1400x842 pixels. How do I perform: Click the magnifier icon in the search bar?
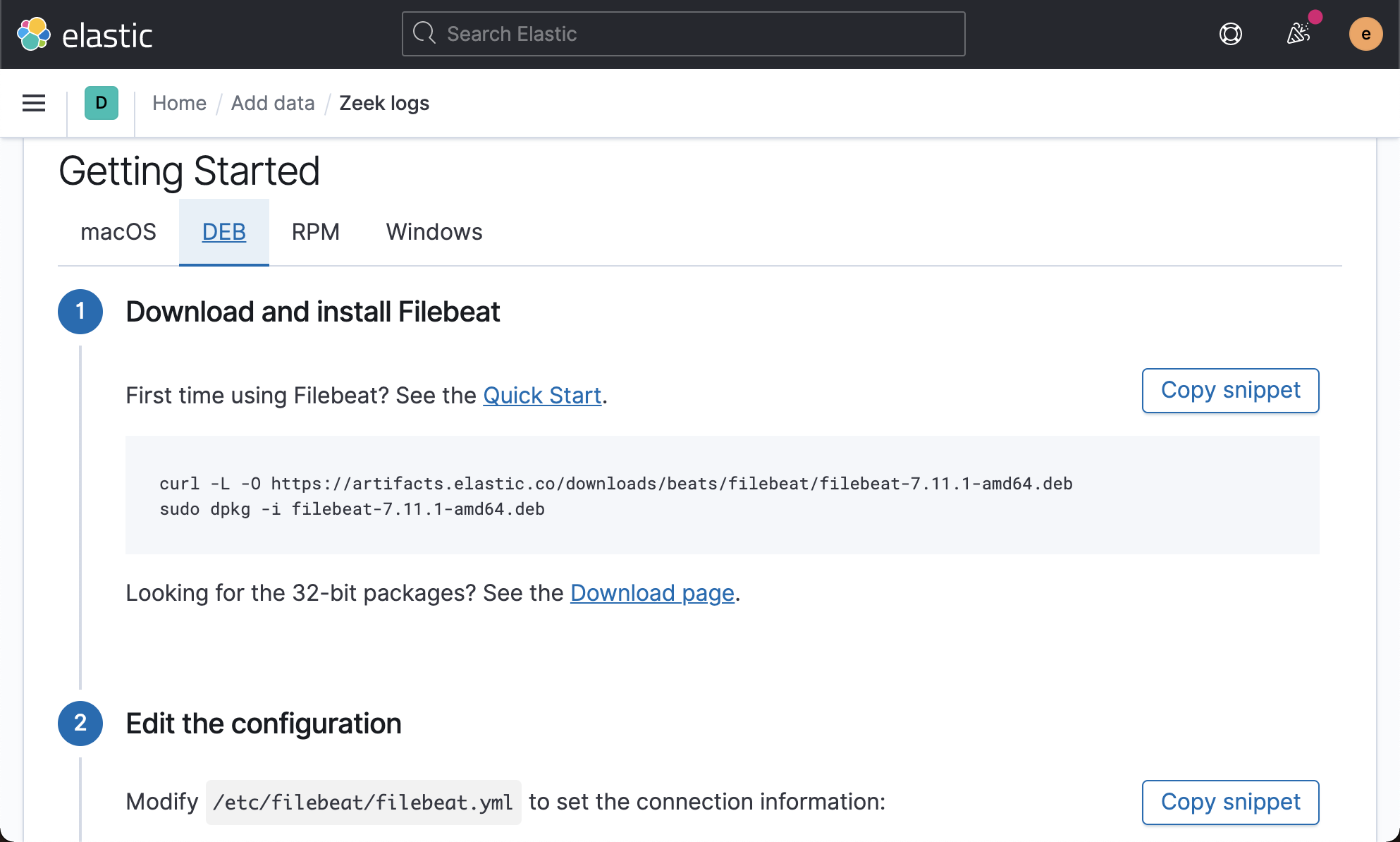pyautogui.click(x=424, y=33)
